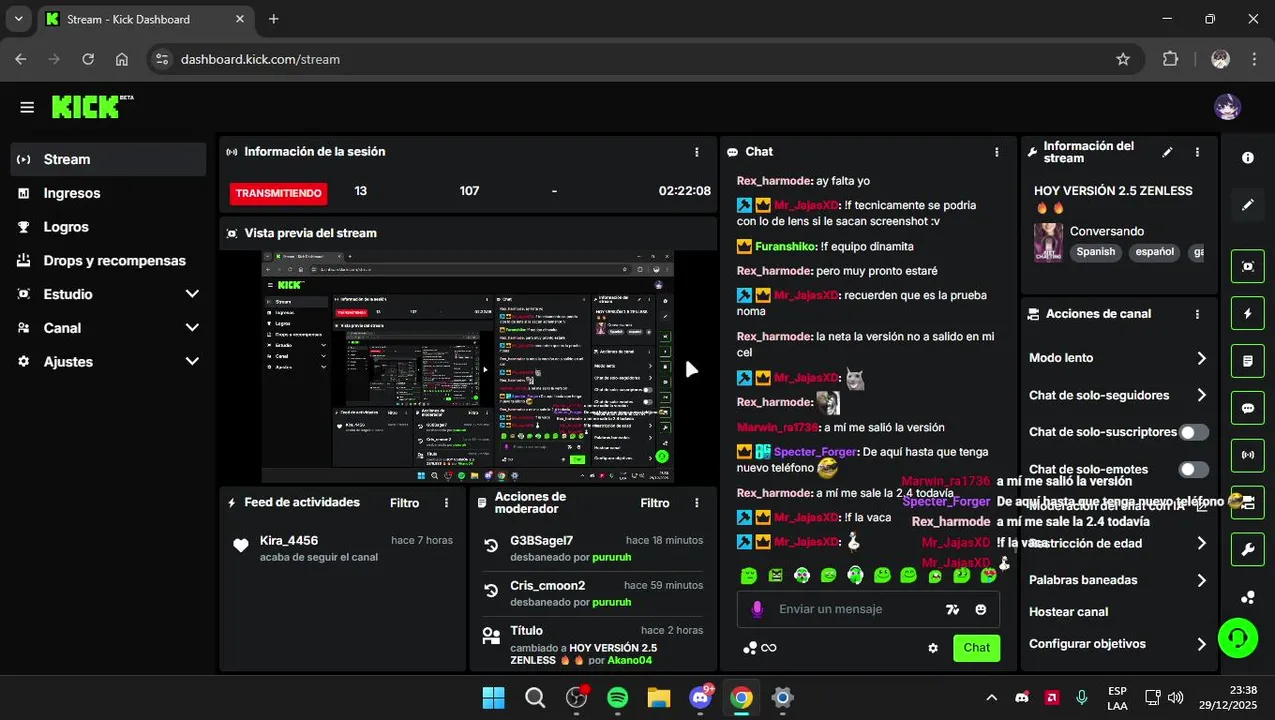Open the profile avatar in the Kick header
Viewport: 1275px width, 720px height.
pos(1227,107)
